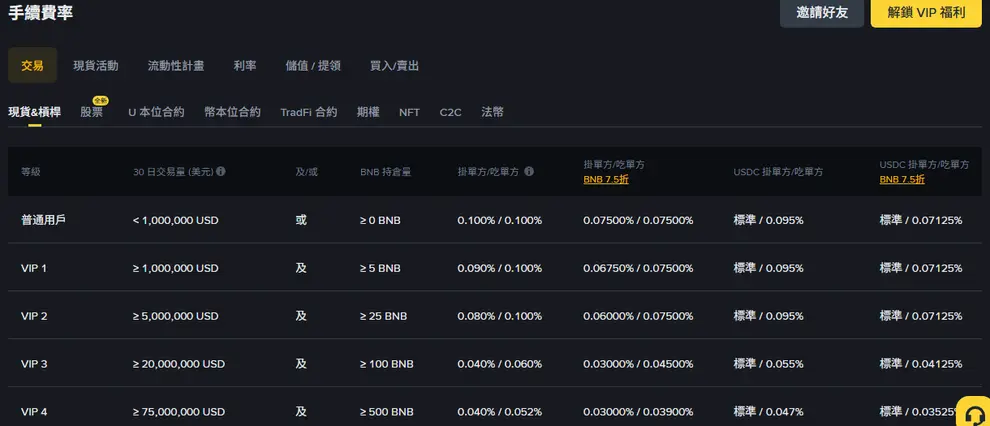Click the 0.03000% / 0.04500% discount fee cell
This screenshot has height=426, width=990.
click(x=638, y=364)
